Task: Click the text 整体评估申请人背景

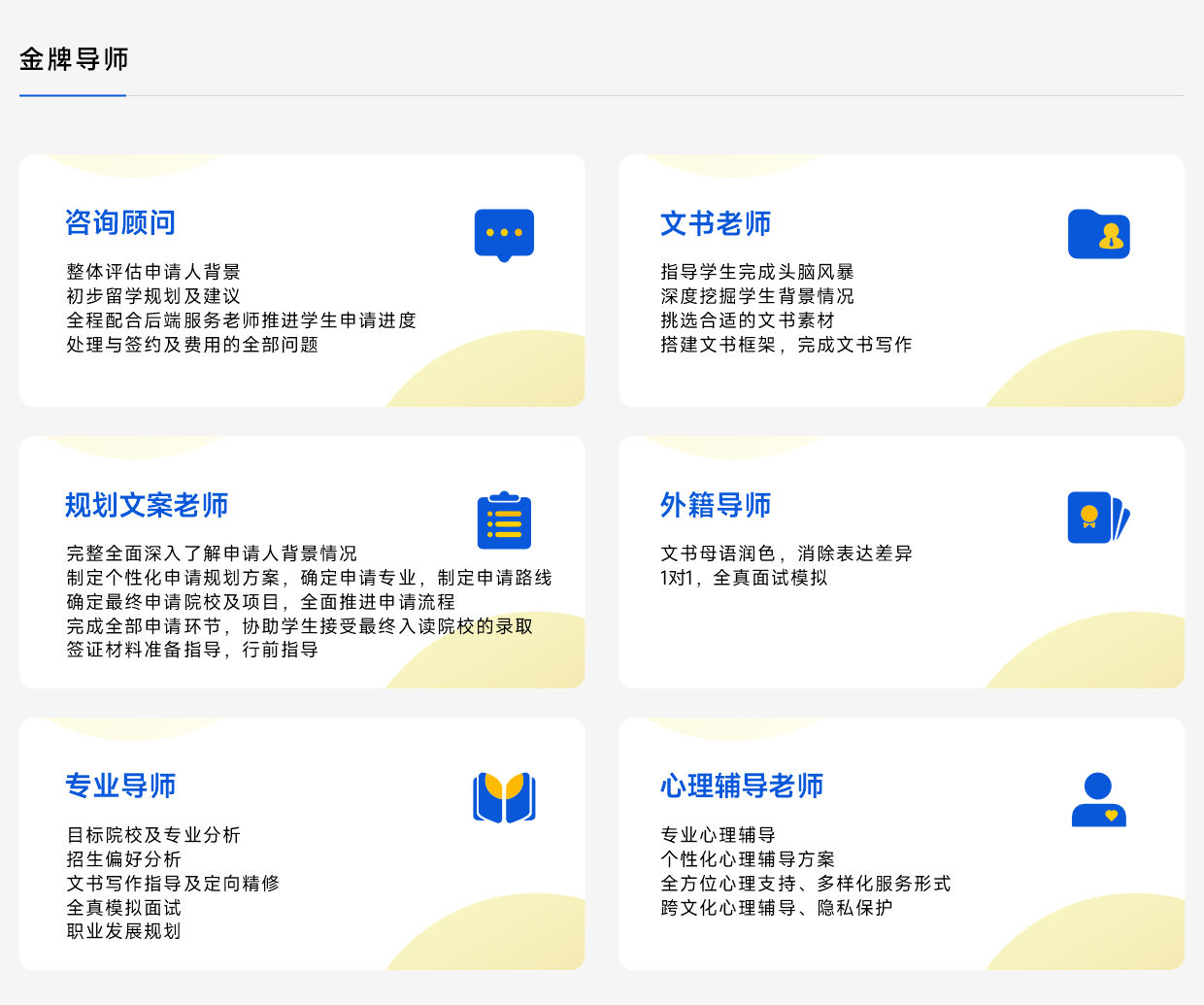Action: pyautogui.click(x=153, y=272)
